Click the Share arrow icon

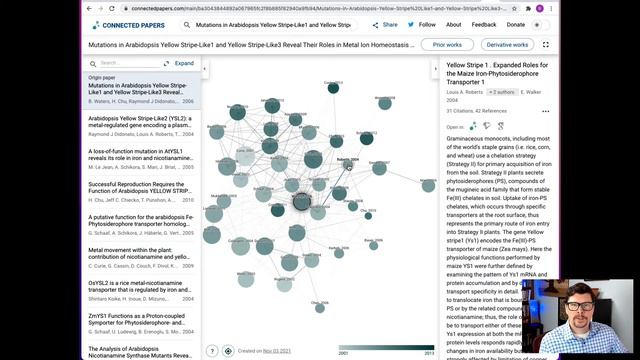click(x=375, y=25)
